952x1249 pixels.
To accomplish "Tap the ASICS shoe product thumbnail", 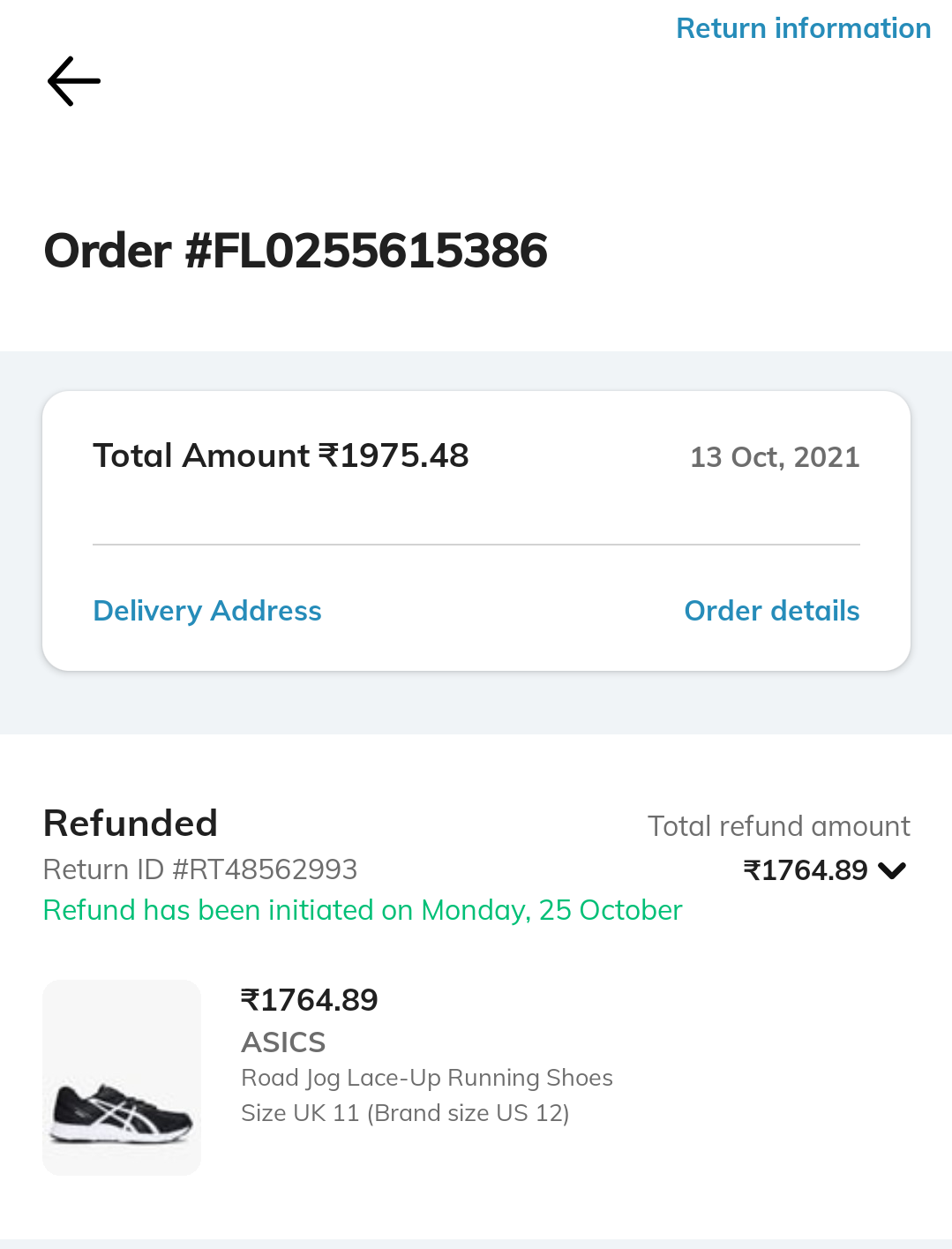I will pos(122,1077).
